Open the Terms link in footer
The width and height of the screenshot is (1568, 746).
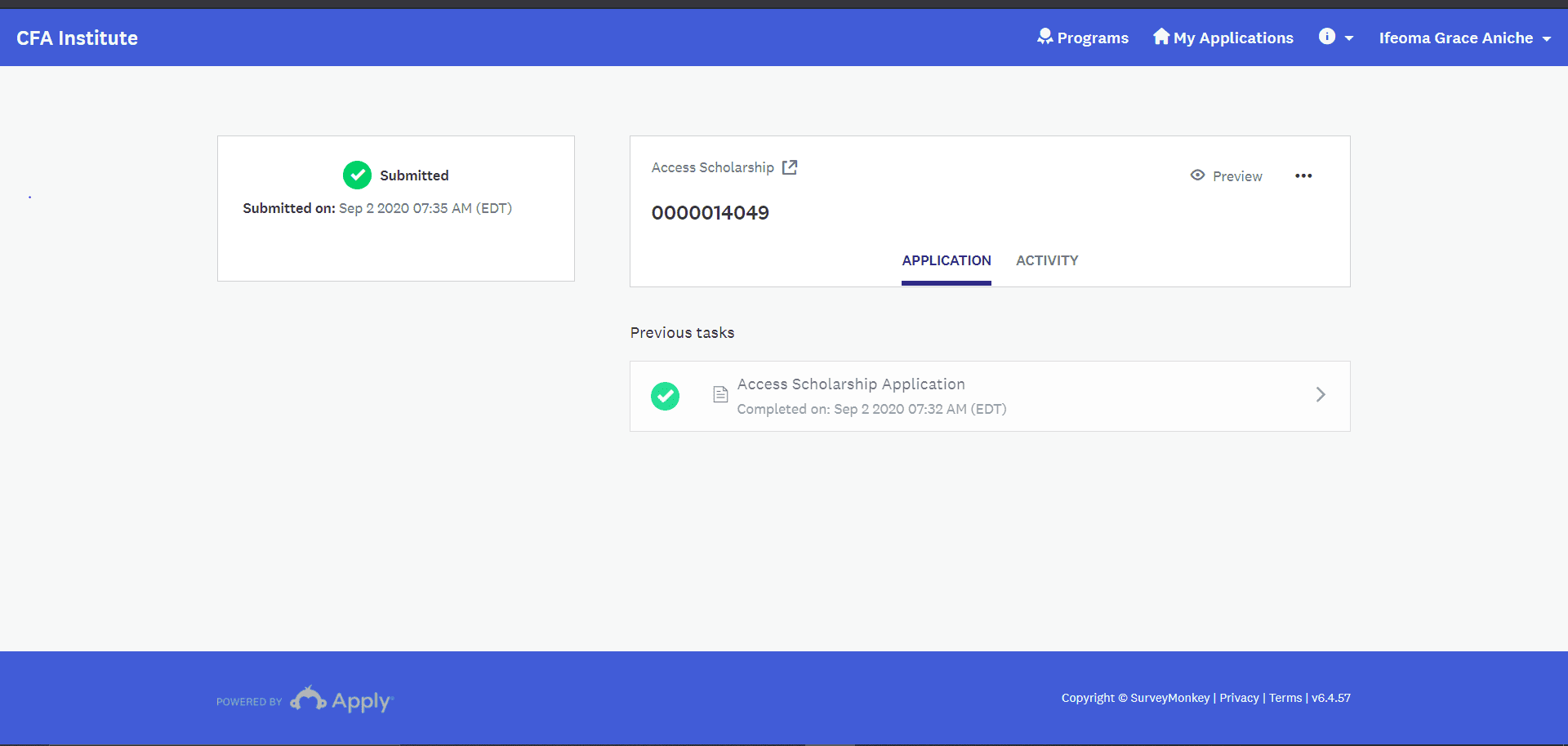coord(1285,698)
